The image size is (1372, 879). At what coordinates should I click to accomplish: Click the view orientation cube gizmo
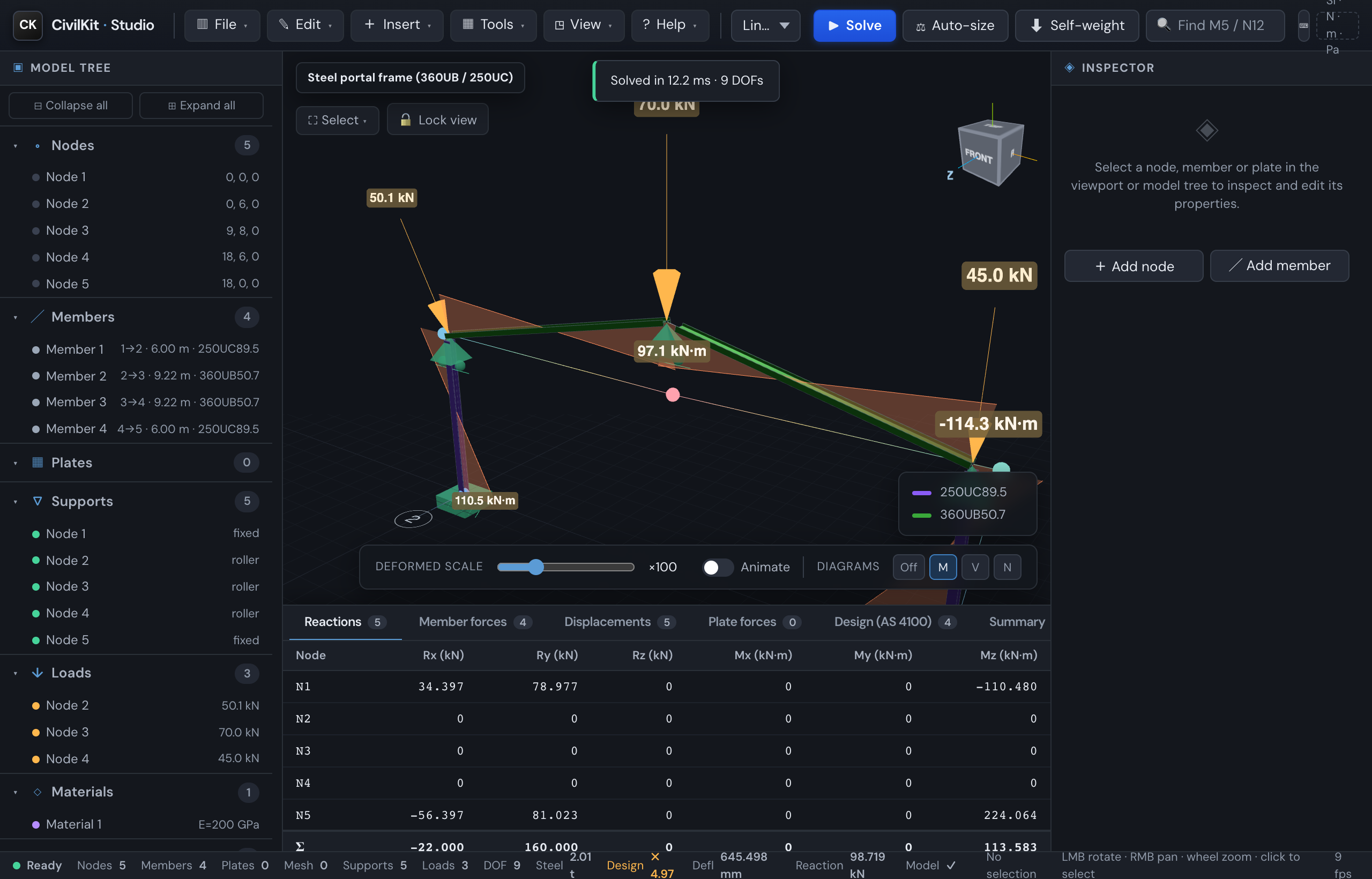tap(990, 152)
